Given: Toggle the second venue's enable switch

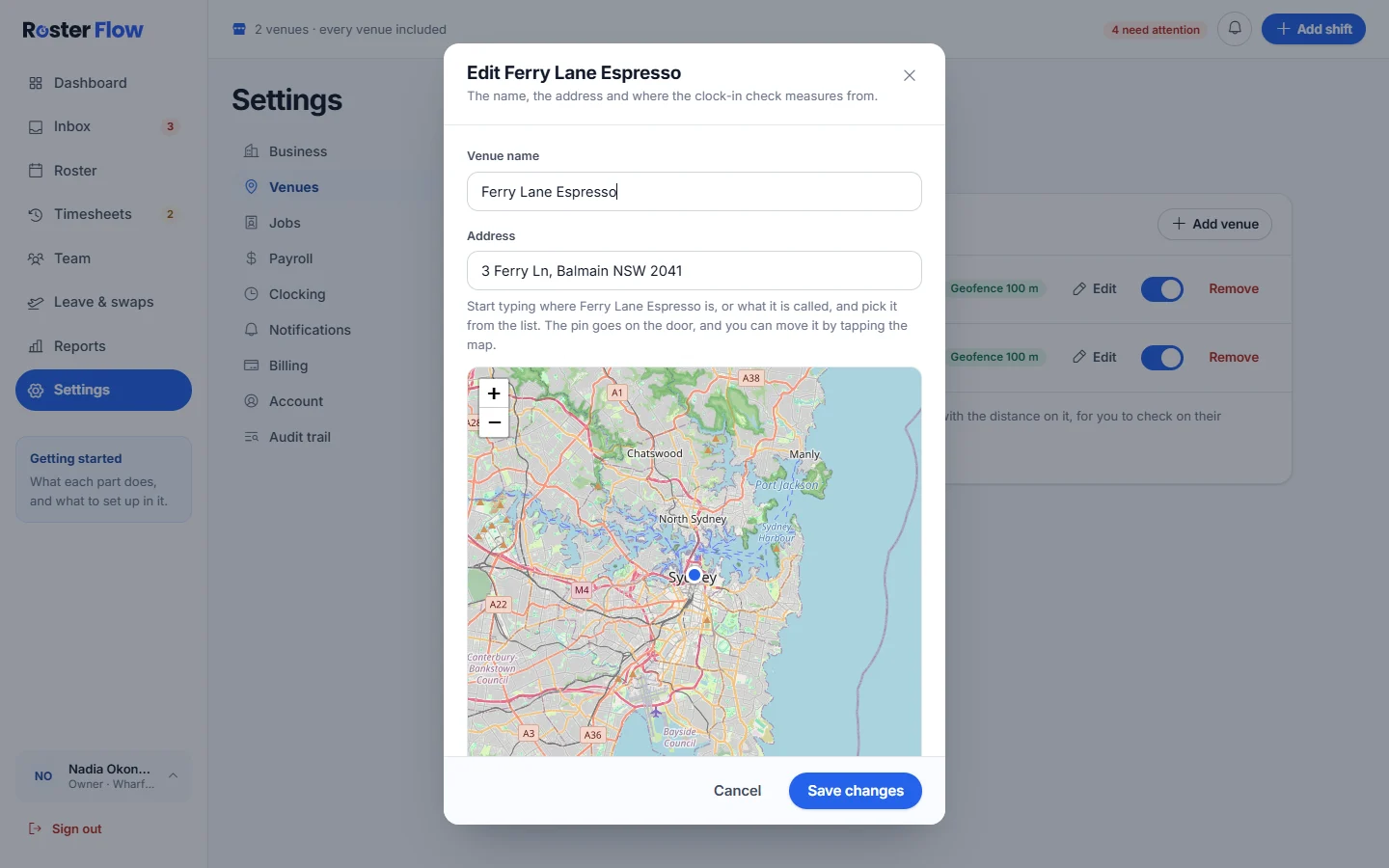Looking at the screenshot, I should coord(1162,358).
